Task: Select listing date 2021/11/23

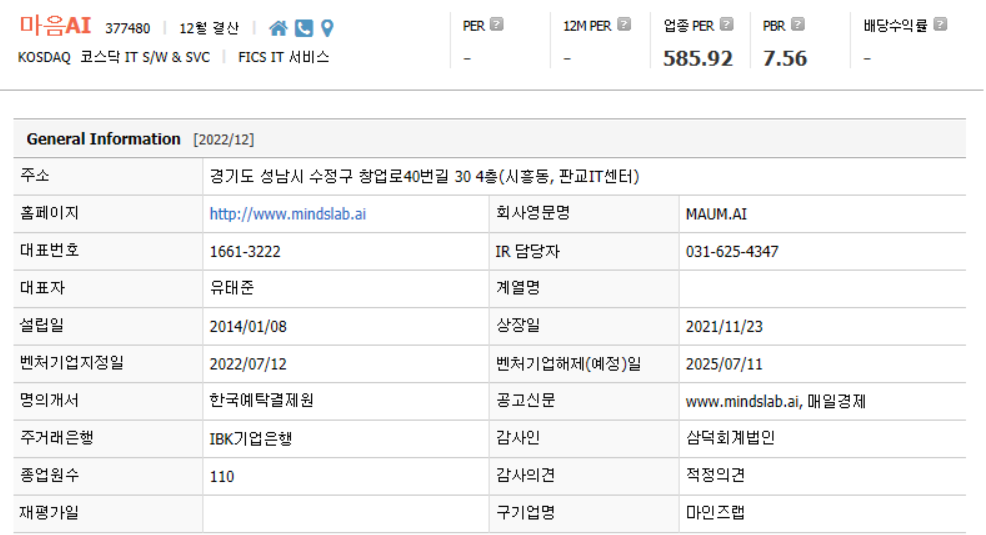Action: coord(724,327)
